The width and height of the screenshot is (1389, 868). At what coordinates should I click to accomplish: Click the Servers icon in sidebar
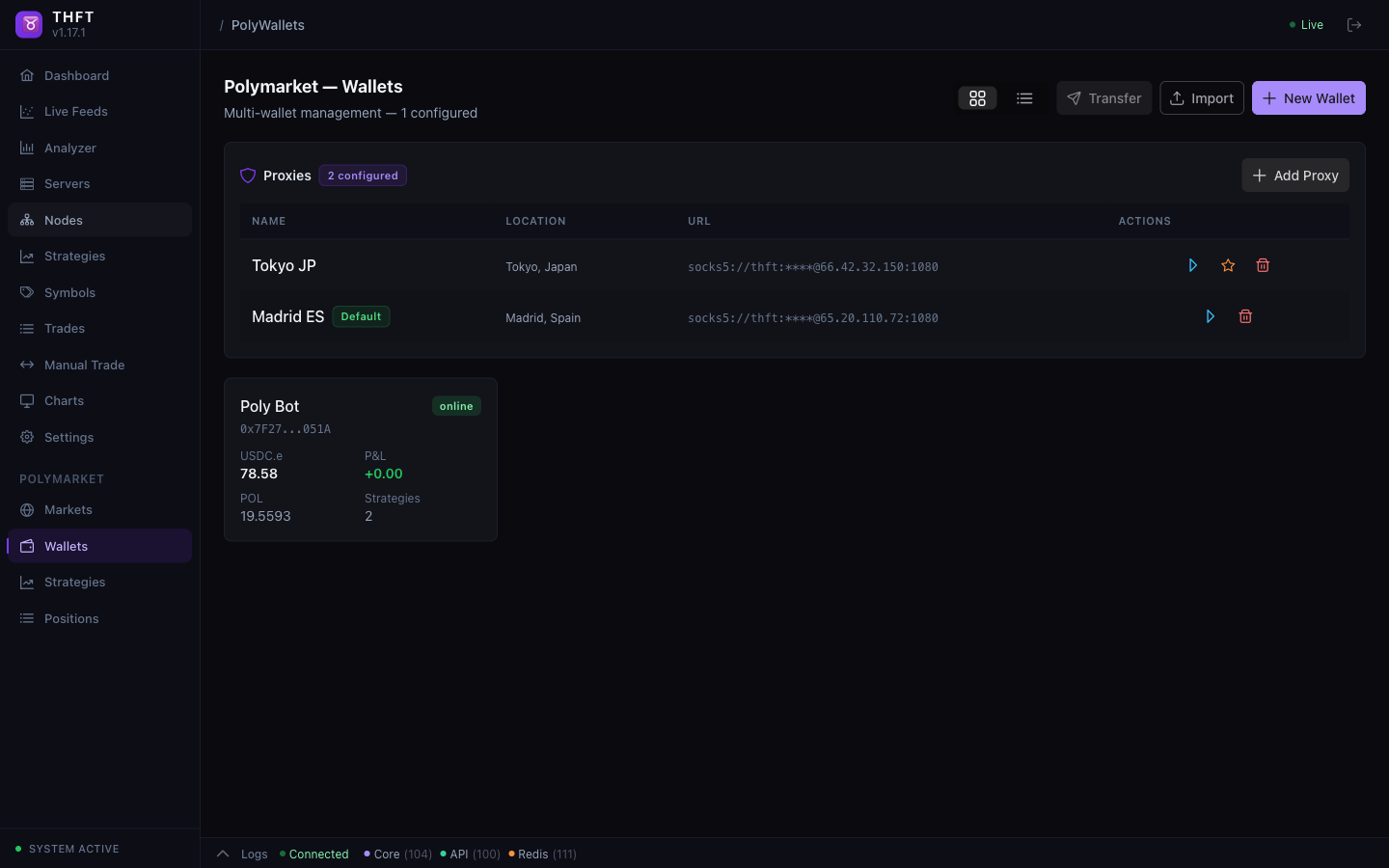(x=28, y=183)
